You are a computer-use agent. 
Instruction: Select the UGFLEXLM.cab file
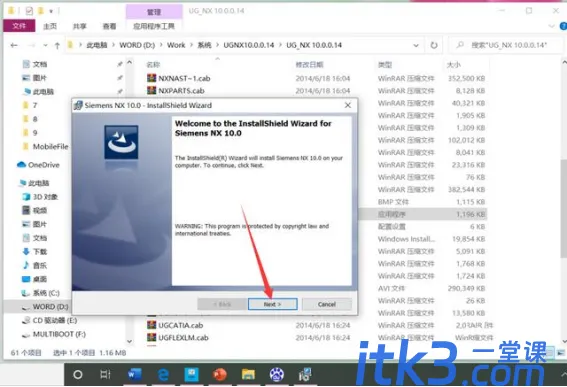[183, 337]
